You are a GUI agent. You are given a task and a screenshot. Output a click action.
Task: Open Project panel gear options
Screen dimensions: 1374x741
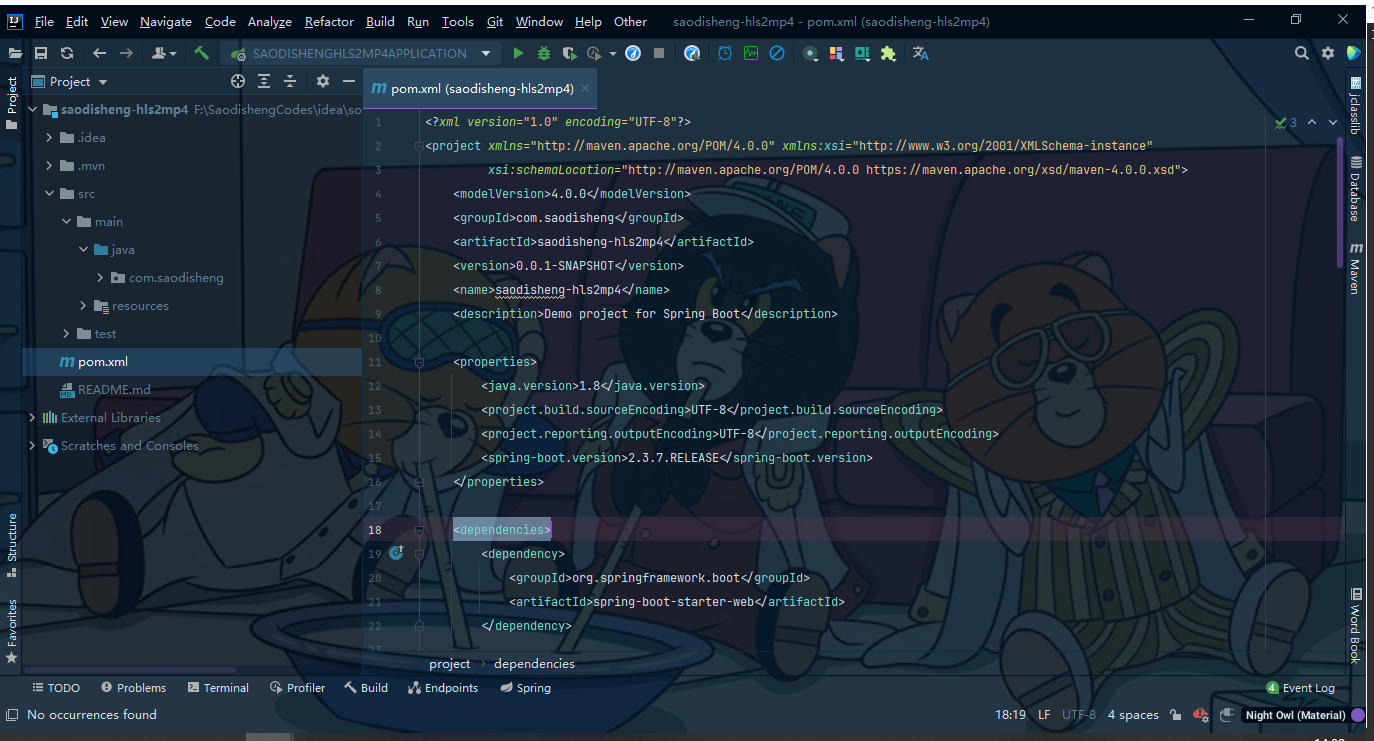322,81
